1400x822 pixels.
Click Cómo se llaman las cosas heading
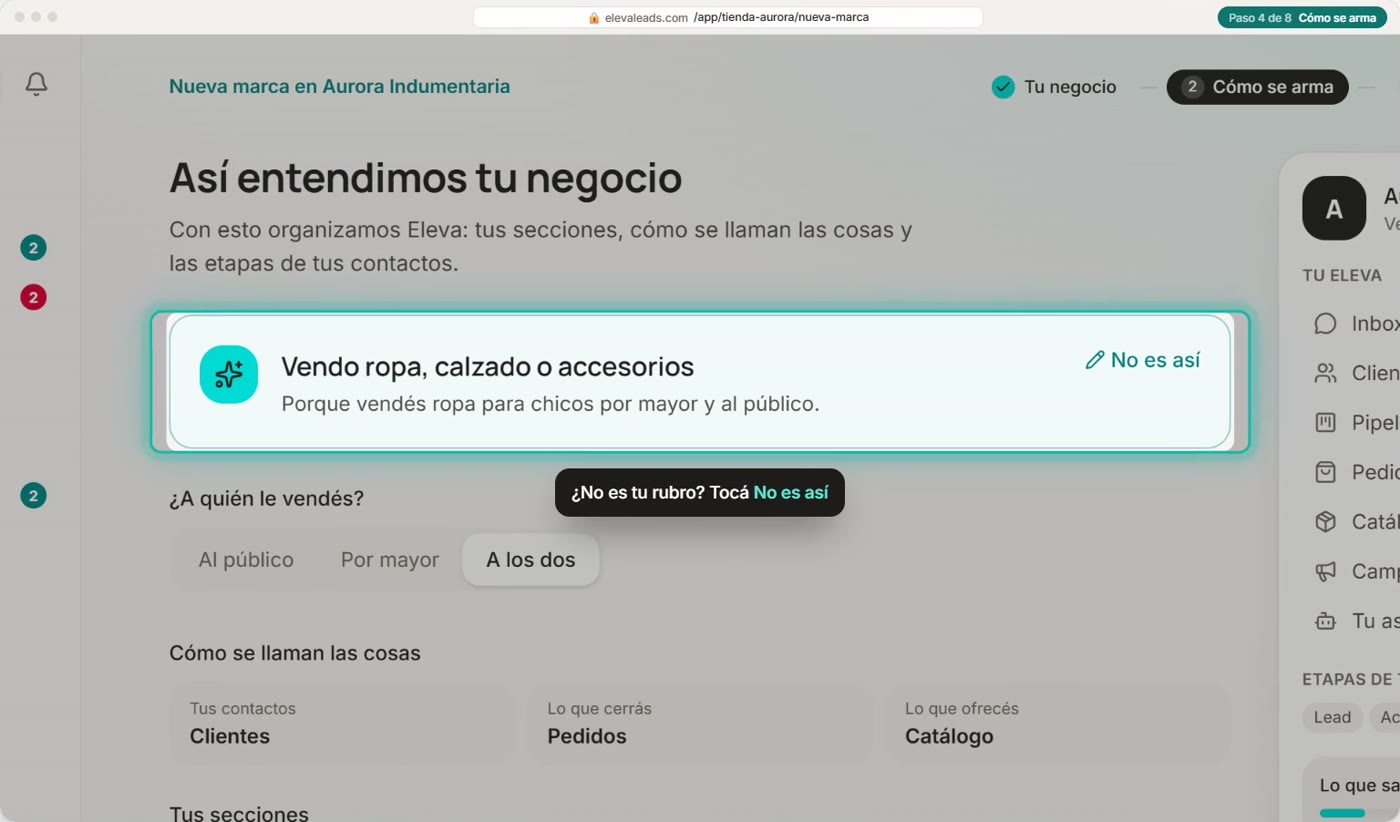(x=295, y=653)
